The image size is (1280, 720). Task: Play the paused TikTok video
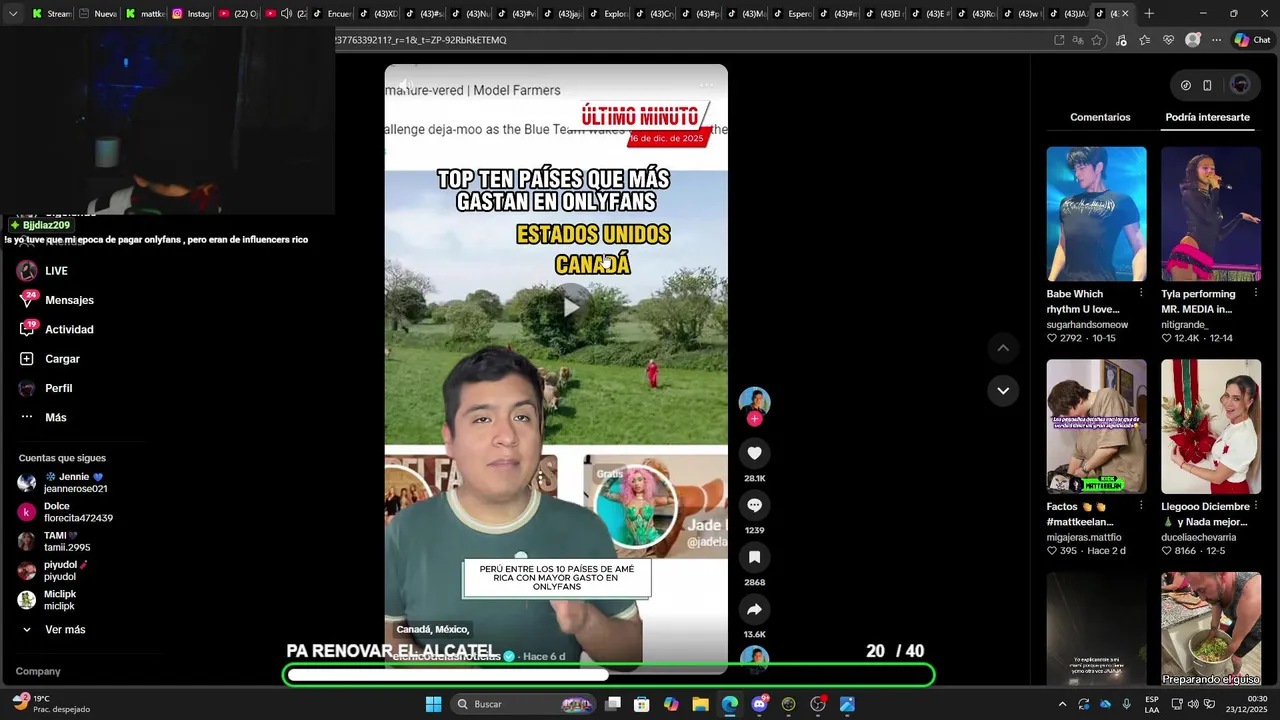(x=570, y=307)
